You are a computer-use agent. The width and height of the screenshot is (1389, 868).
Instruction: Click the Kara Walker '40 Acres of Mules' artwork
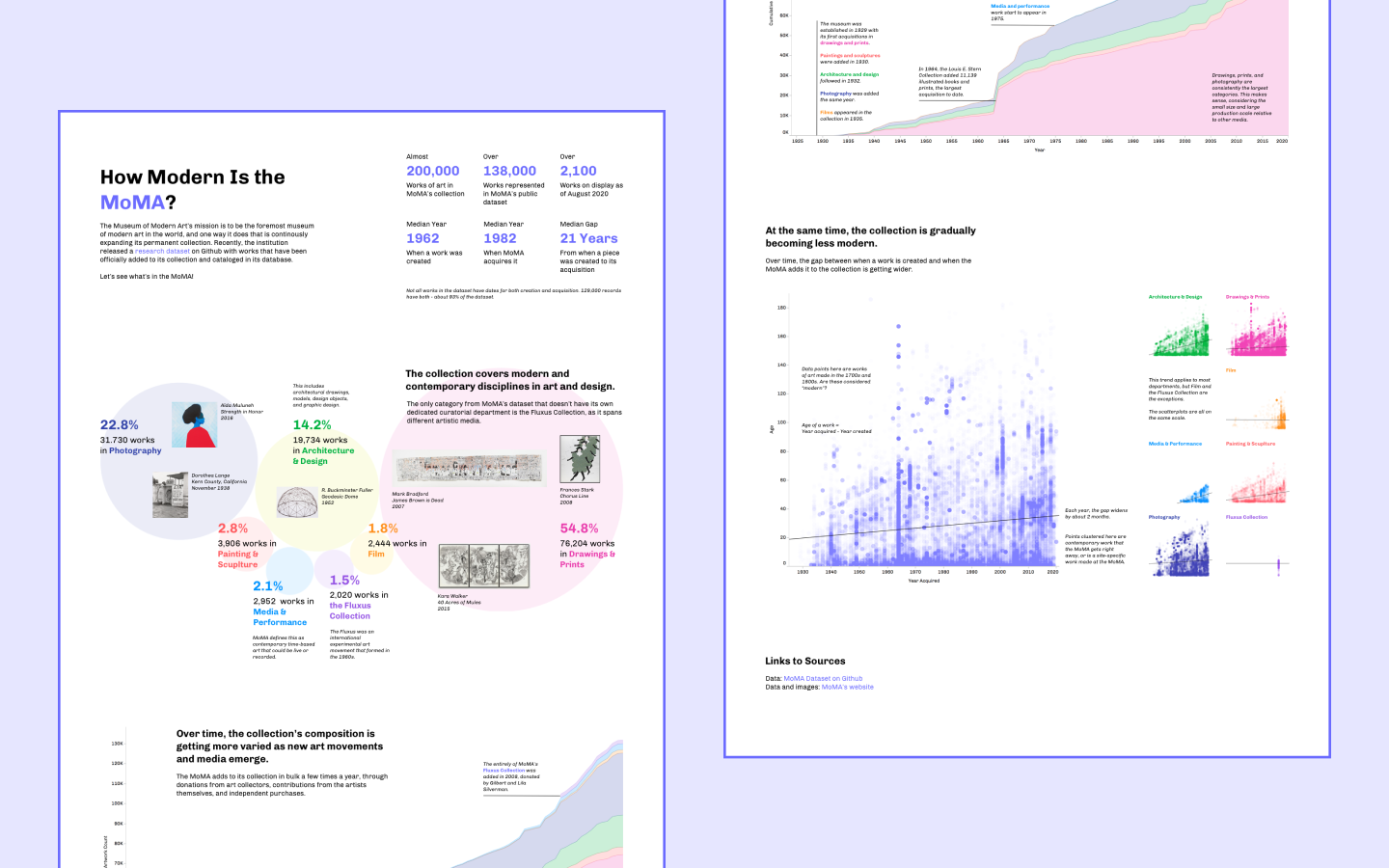[484, 566]
